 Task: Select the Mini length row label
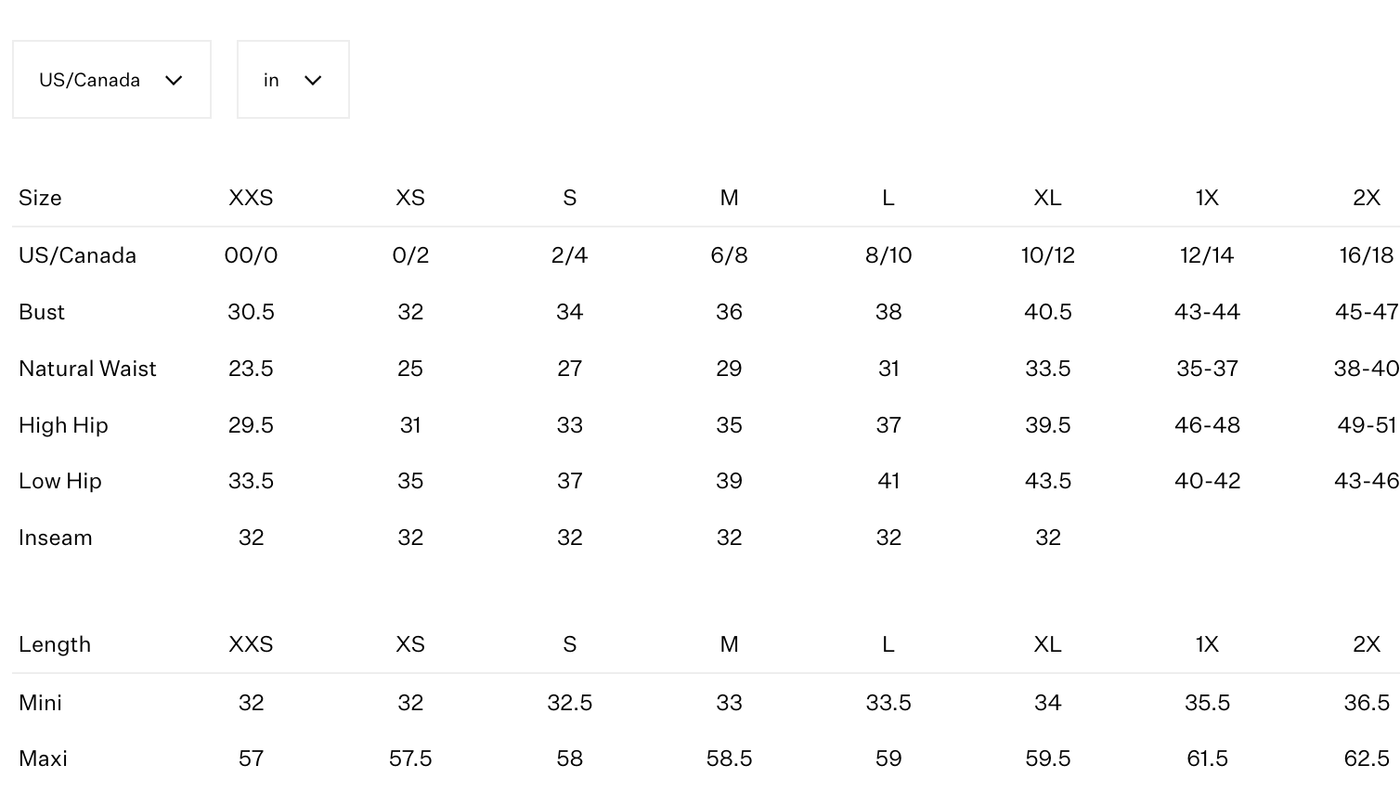pyautogui.click(x=40, y=703)
